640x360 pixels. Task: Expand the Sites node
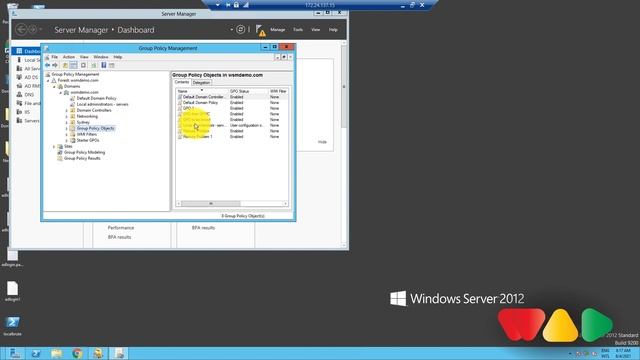(54, 147)
